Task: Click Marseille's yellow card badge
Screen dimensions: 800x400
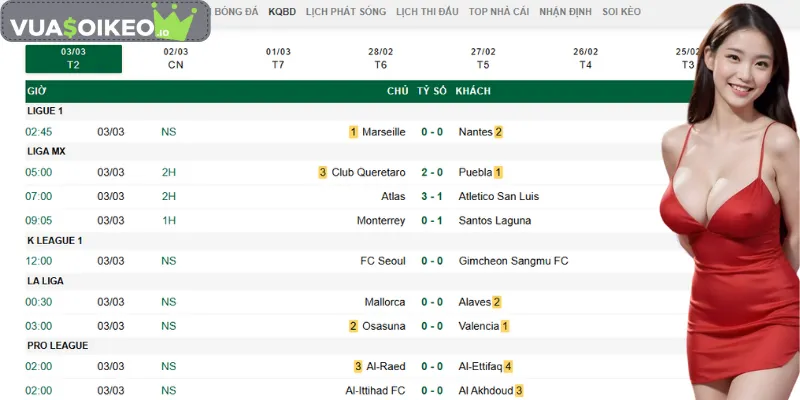Action: point(353,132)
